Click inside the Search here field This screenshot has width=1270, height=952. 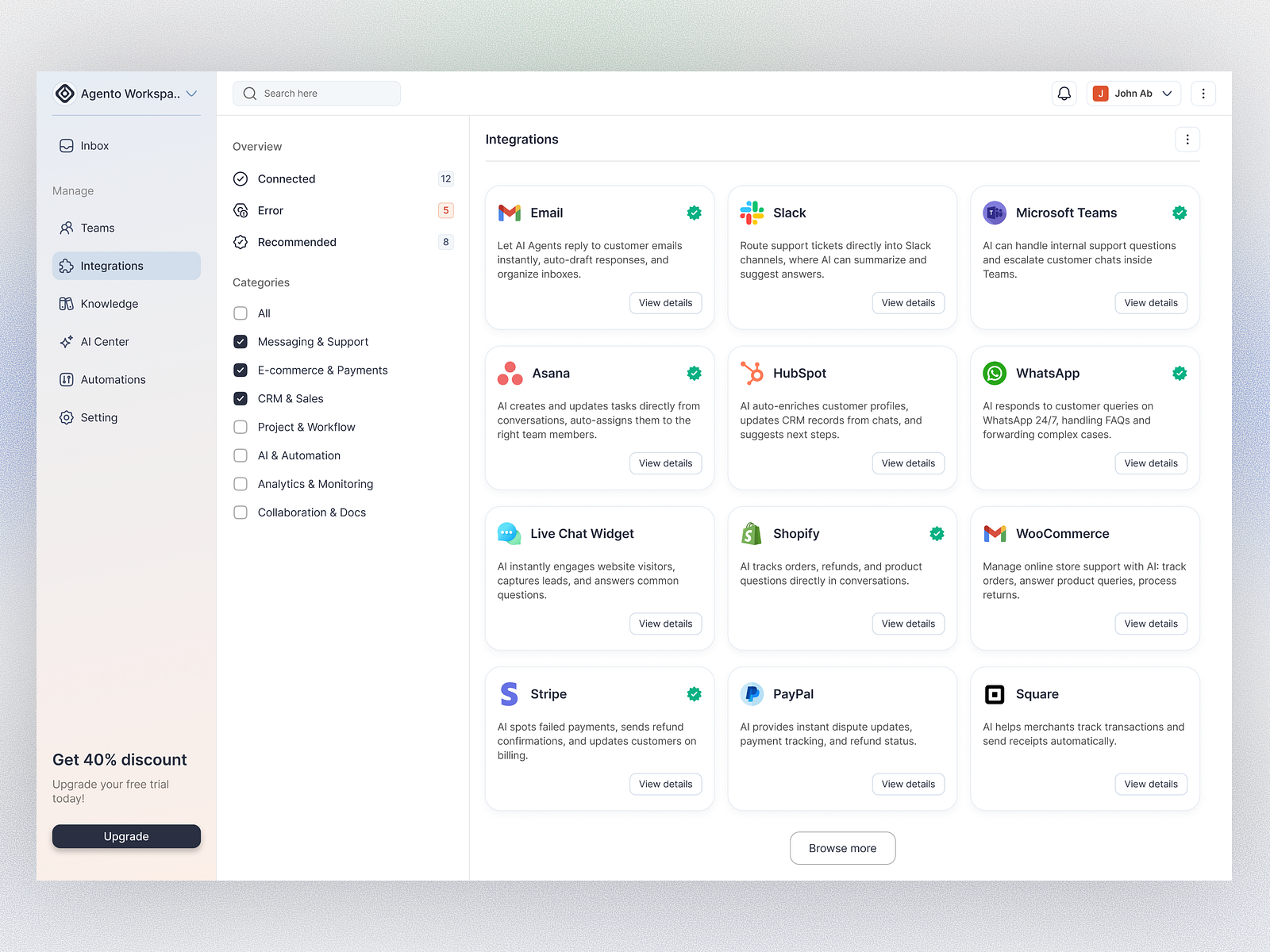316,93
